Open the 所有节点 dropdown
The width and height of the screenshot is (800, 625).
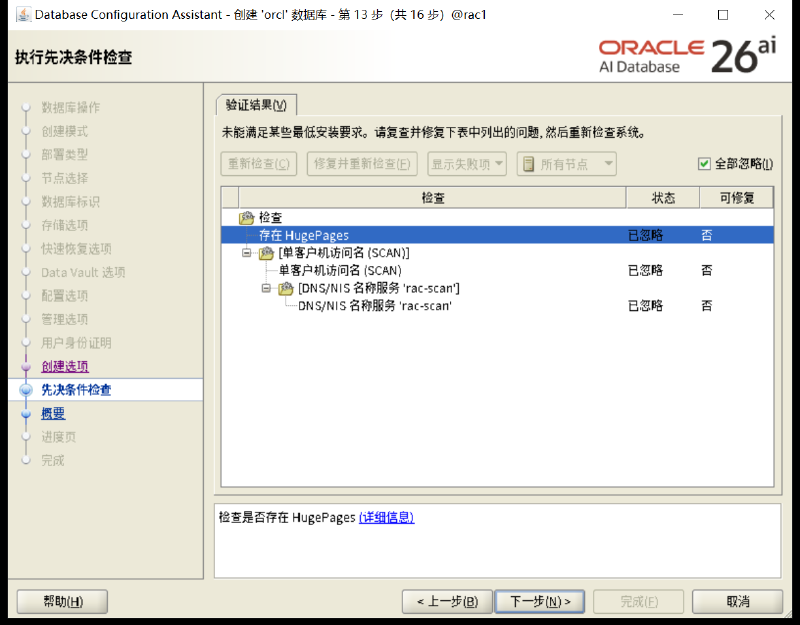[x=566, y=164]
